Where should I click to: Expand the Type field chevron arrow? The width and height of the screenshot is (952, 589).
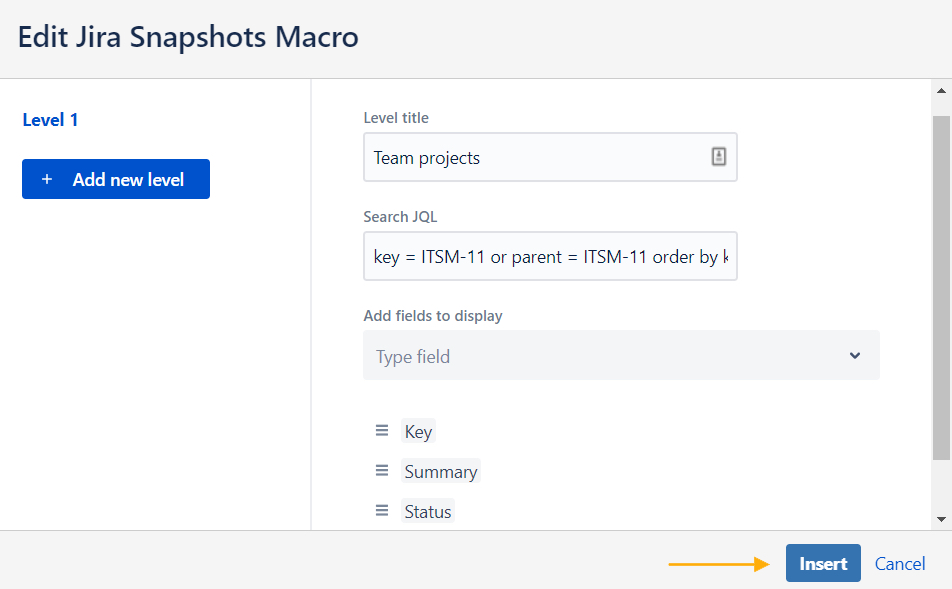tap(855, 355)
